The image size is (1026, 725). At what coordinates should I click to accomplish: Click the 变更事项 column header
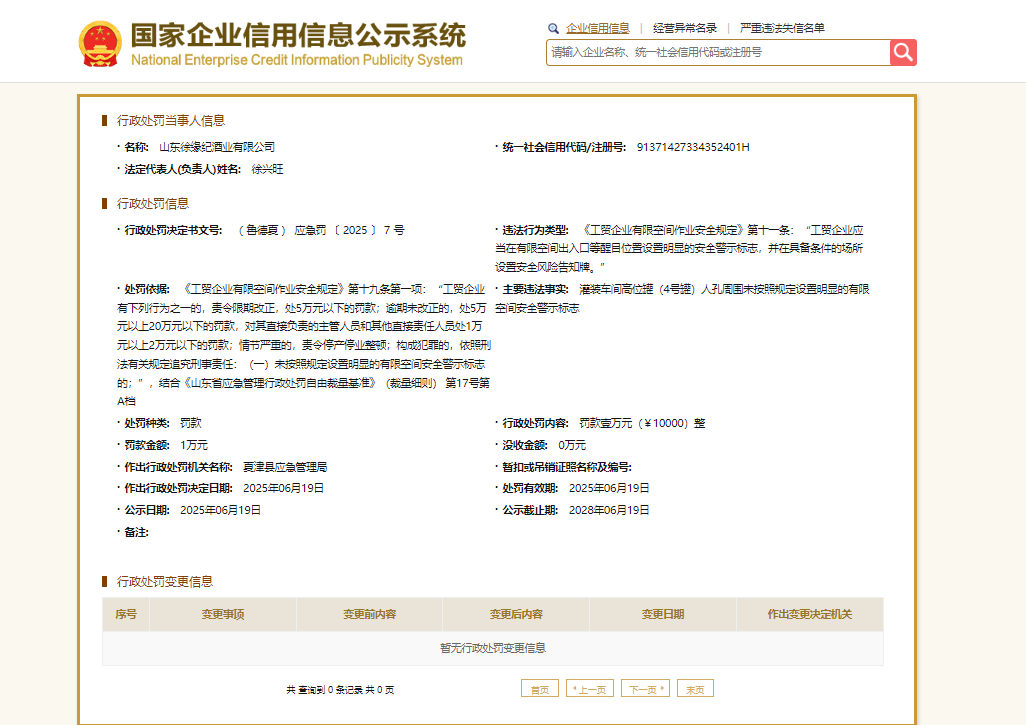coord(223,614)
